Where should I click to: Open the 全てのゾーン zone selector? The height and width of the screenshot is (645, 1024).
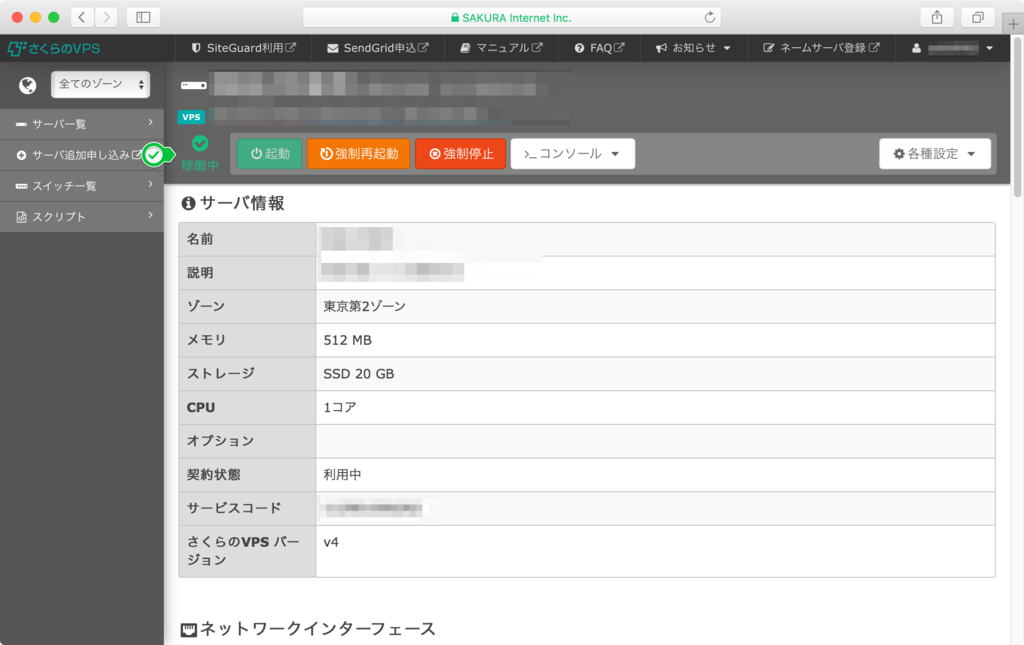click(x=99, y=85)
